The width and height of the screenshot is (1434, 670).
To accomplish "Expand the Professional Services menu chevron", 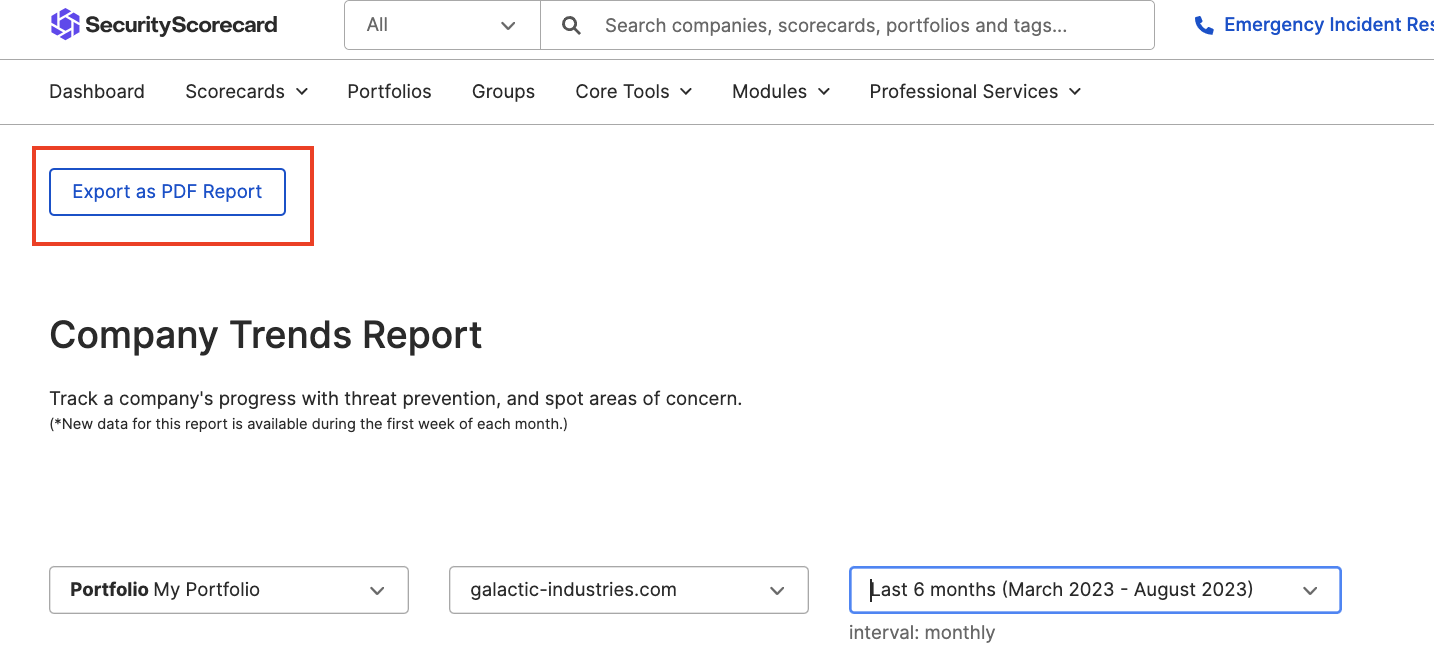I will click(1075, 91).
